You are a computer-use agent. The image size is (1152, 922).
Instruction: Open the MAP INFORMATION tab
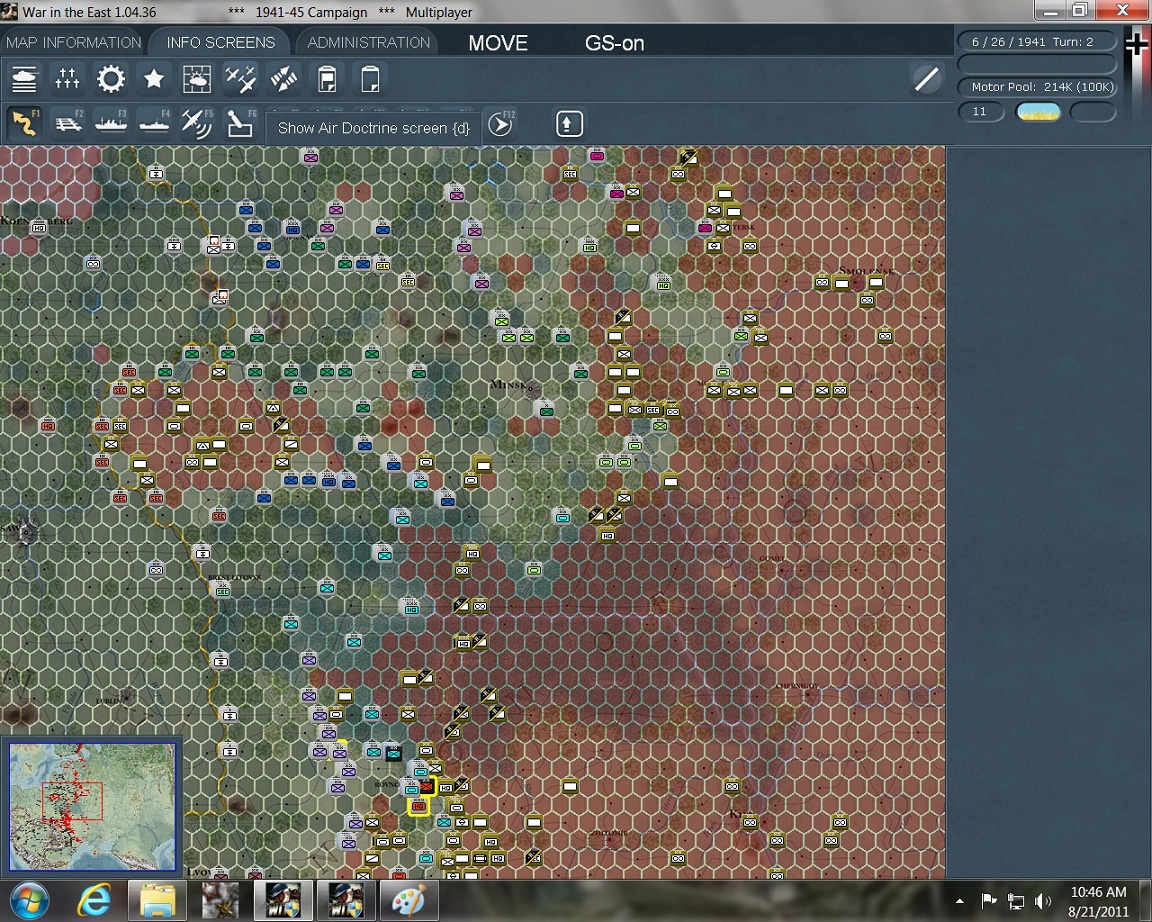(73, 43)
